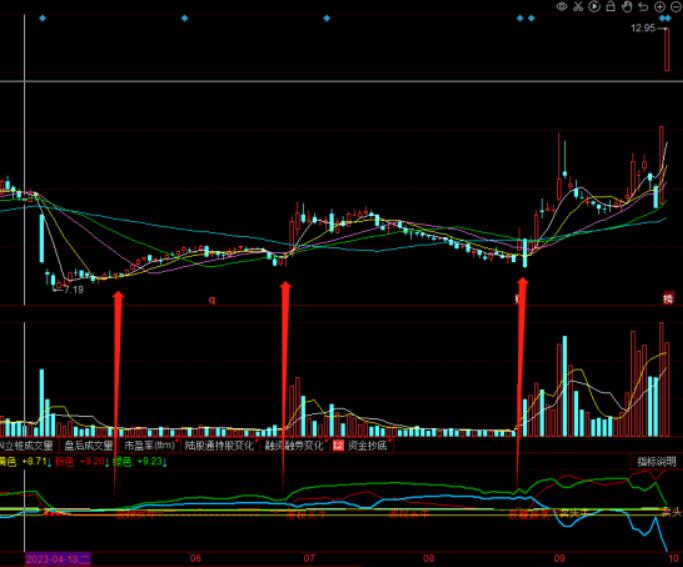Click the 12.95 high price label

coord(643,29)
